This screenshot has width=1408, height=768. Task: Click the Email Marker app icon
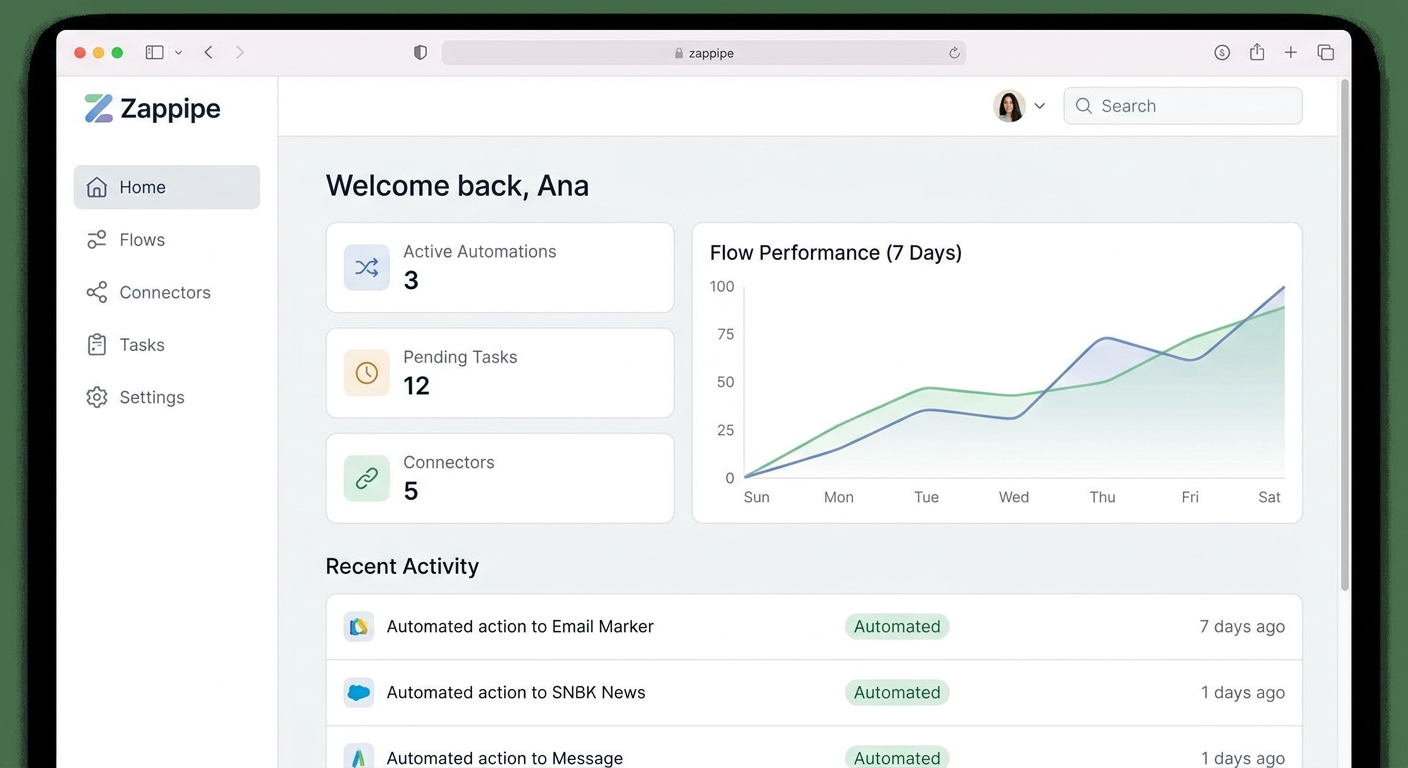tap(359, 627)
